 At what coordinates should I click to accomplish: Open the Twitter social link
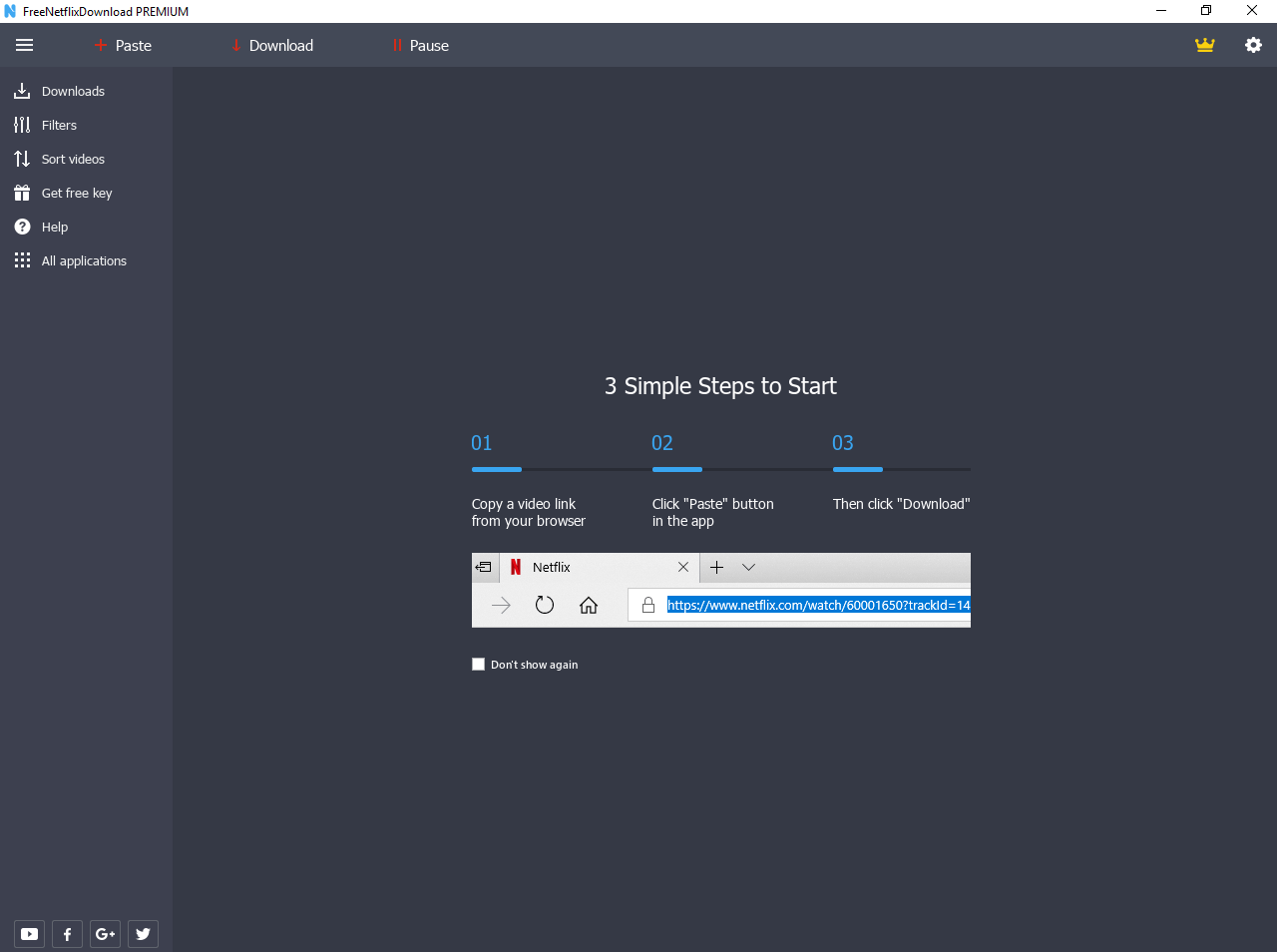tap(143, 934)
